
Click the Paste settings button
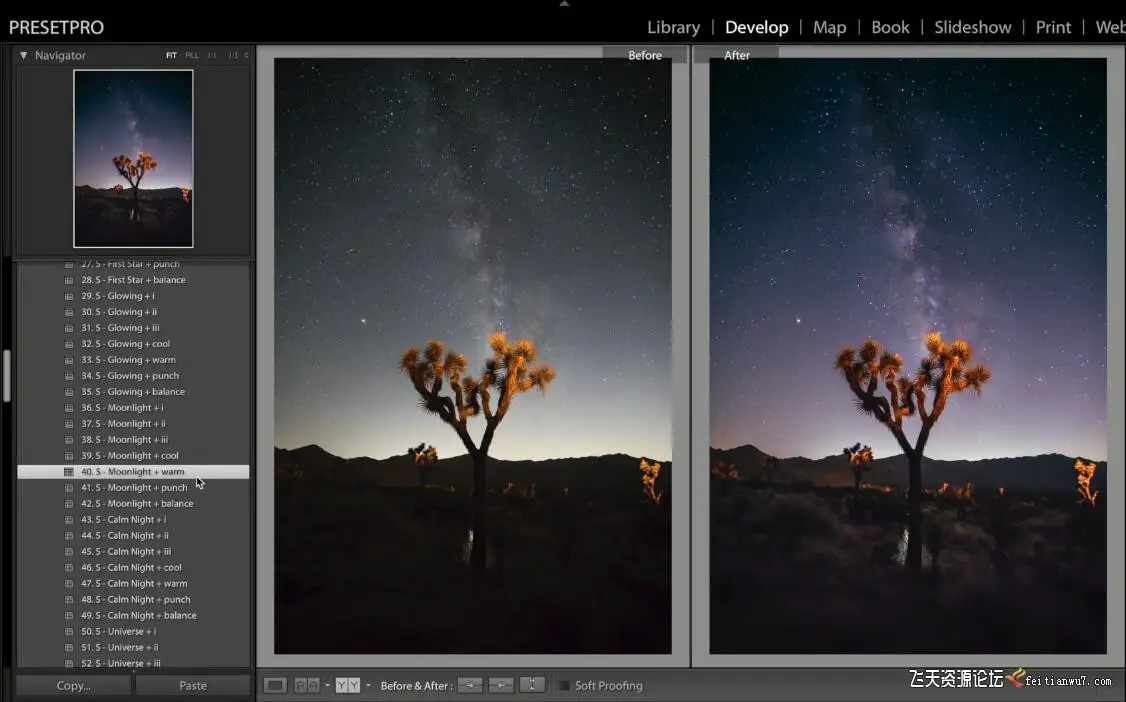pos(192,685)
